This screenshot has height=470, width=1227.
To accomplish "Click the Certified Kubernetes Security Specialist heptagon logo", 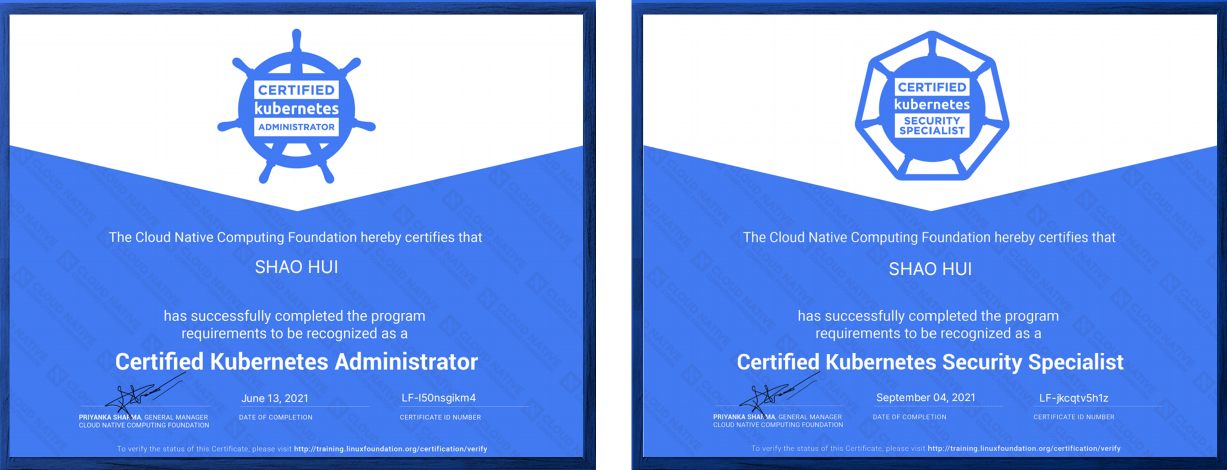I will tap(930, 106).
